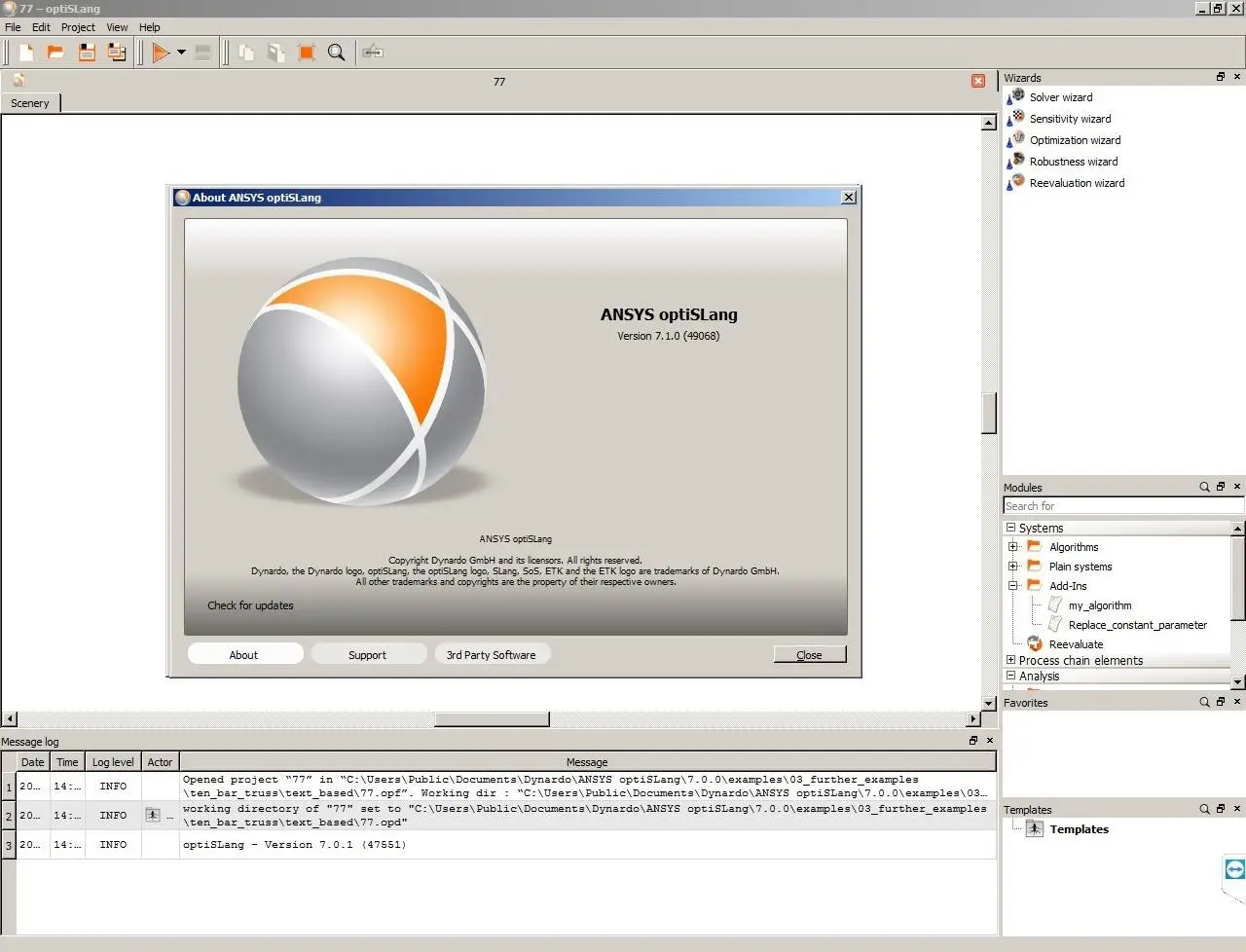Open the View menu
Screen dimensions: 1246x952
click(117, 27)
